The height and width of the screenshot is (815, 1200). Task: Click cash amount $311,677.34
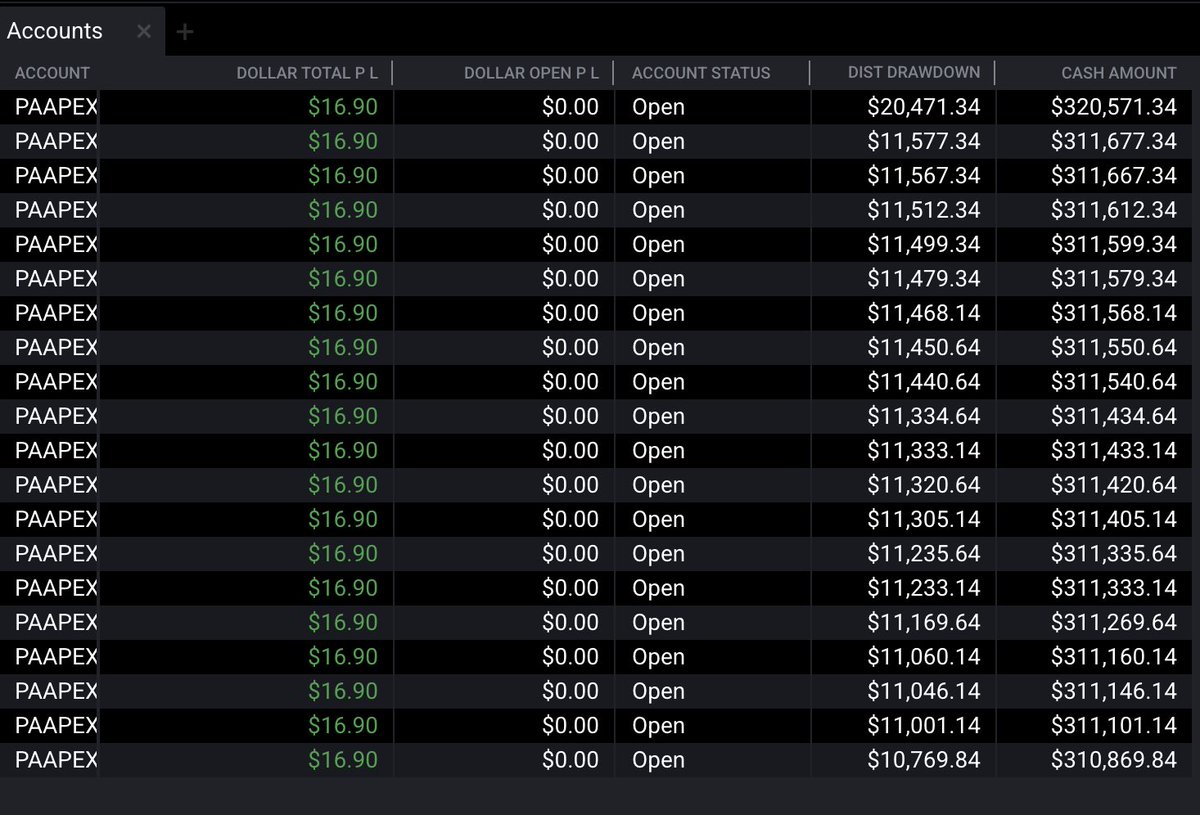[1114, 141]
